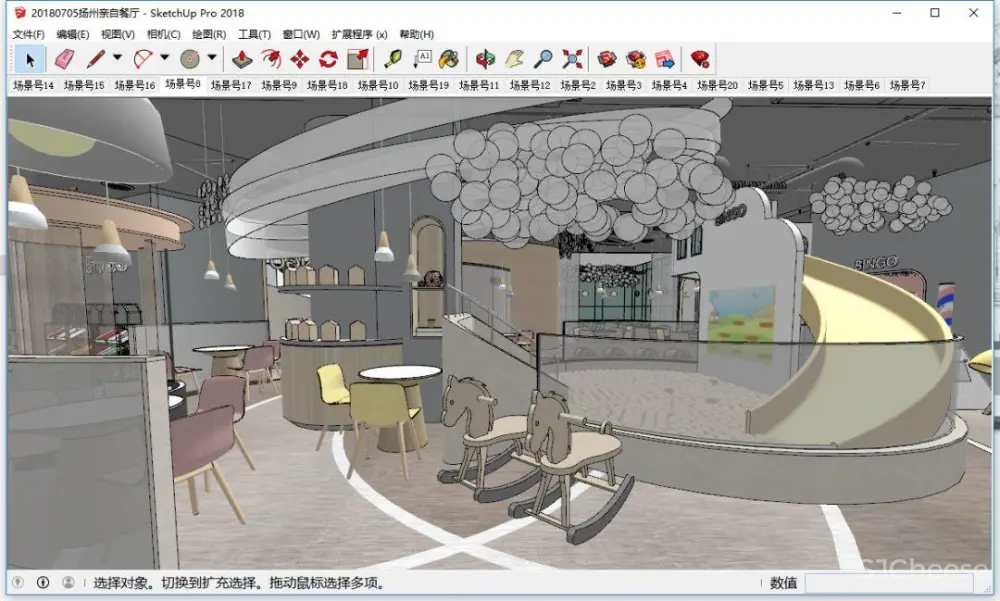Switch to scene tab 场景号20
Viewport: 1000px width, 601px height.
(x=717, y=85)
